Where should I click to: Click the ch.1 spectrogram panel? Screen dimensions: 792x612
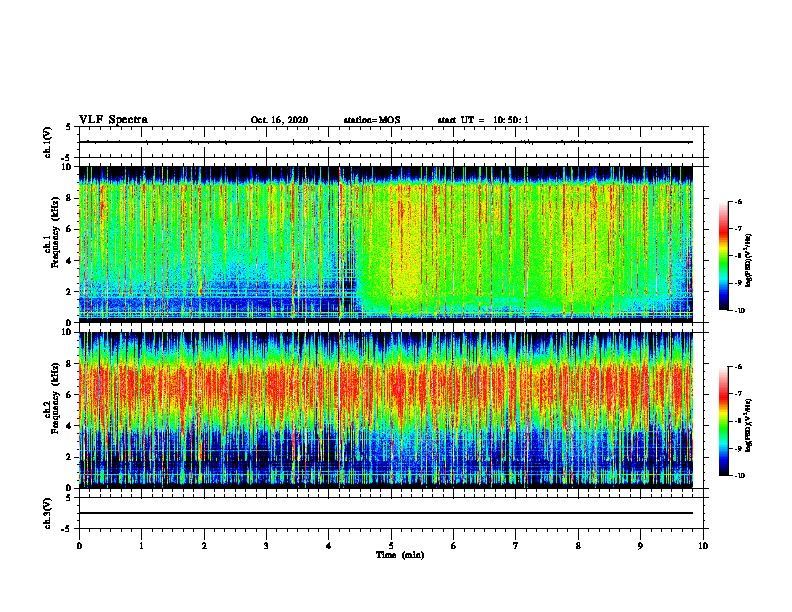(x=386, y=244)
